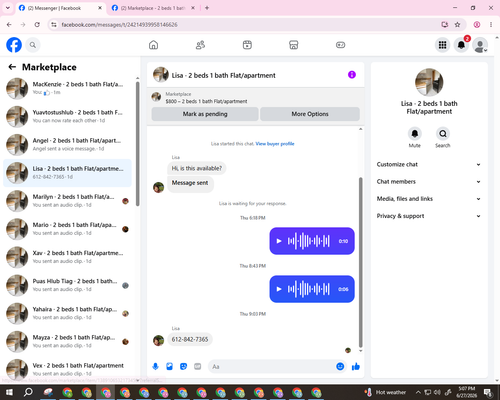
Task: Expand the Customize chat section
Action: tap(429, 164)
